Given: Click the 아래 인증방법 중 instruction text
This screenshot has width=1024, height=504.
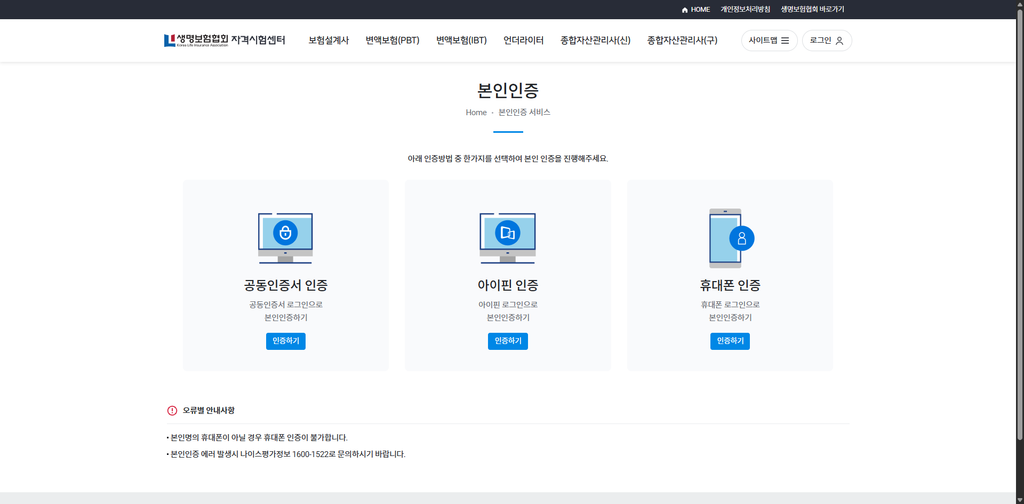Looking at the screenshot, I should [508, 159].
